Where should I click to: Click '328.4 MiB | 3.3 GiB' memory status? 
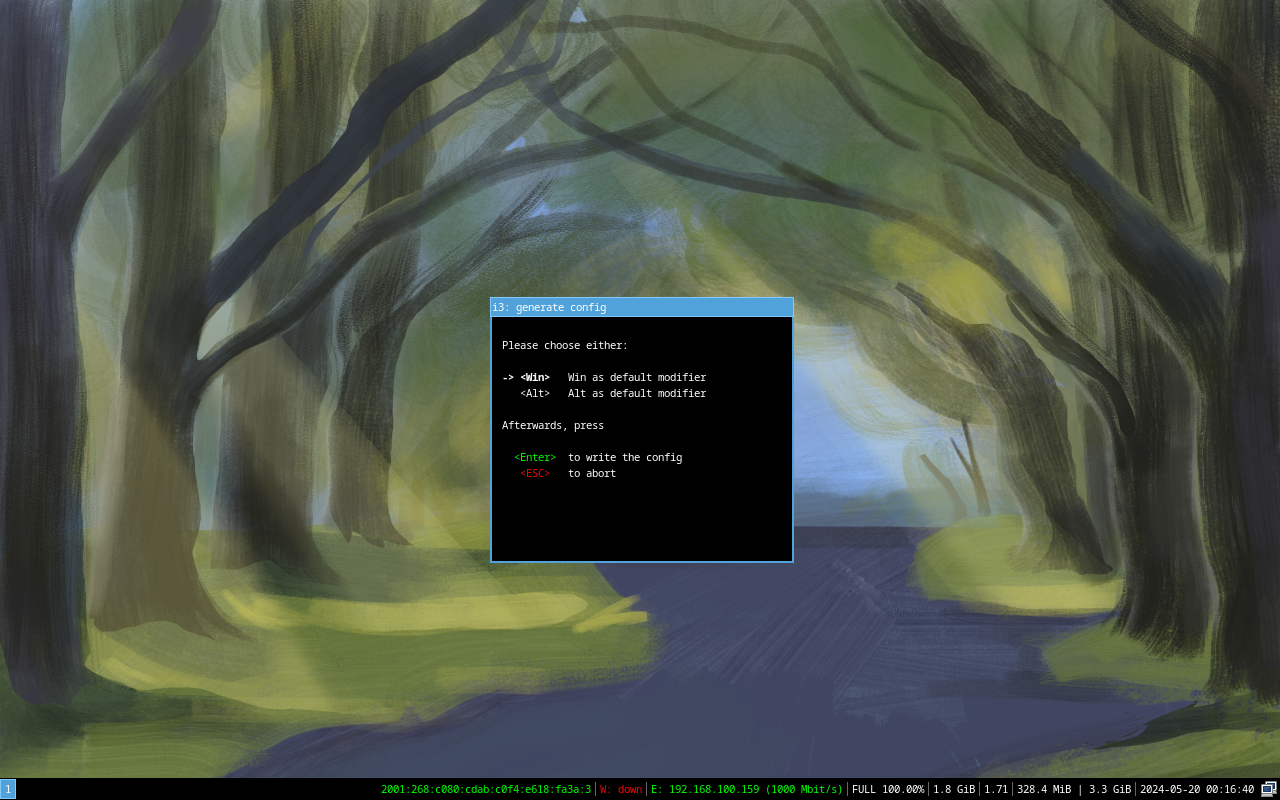[1074, 789]
